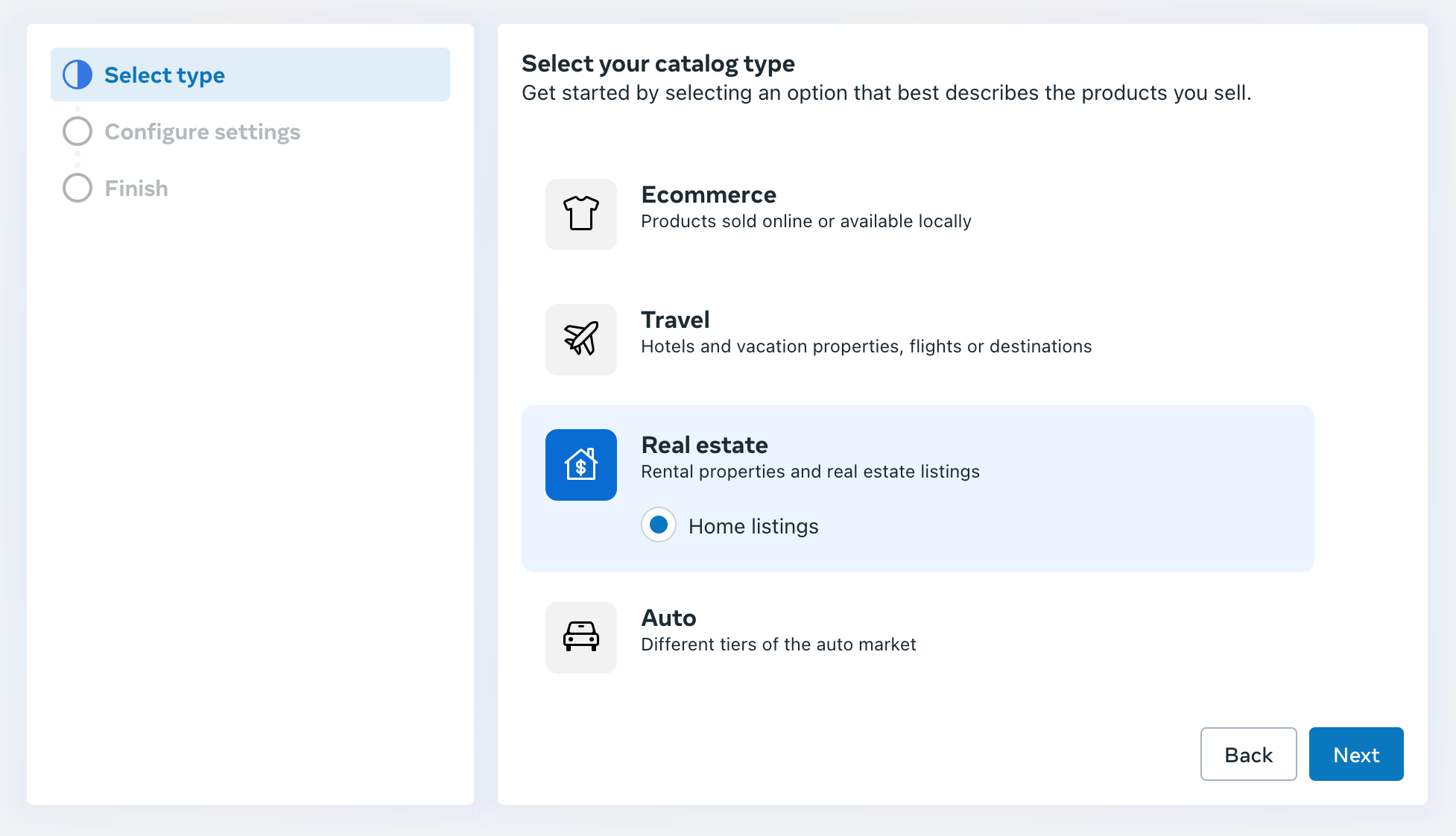
Task: Select the Home listings radio button
Action: coord(658,525)
